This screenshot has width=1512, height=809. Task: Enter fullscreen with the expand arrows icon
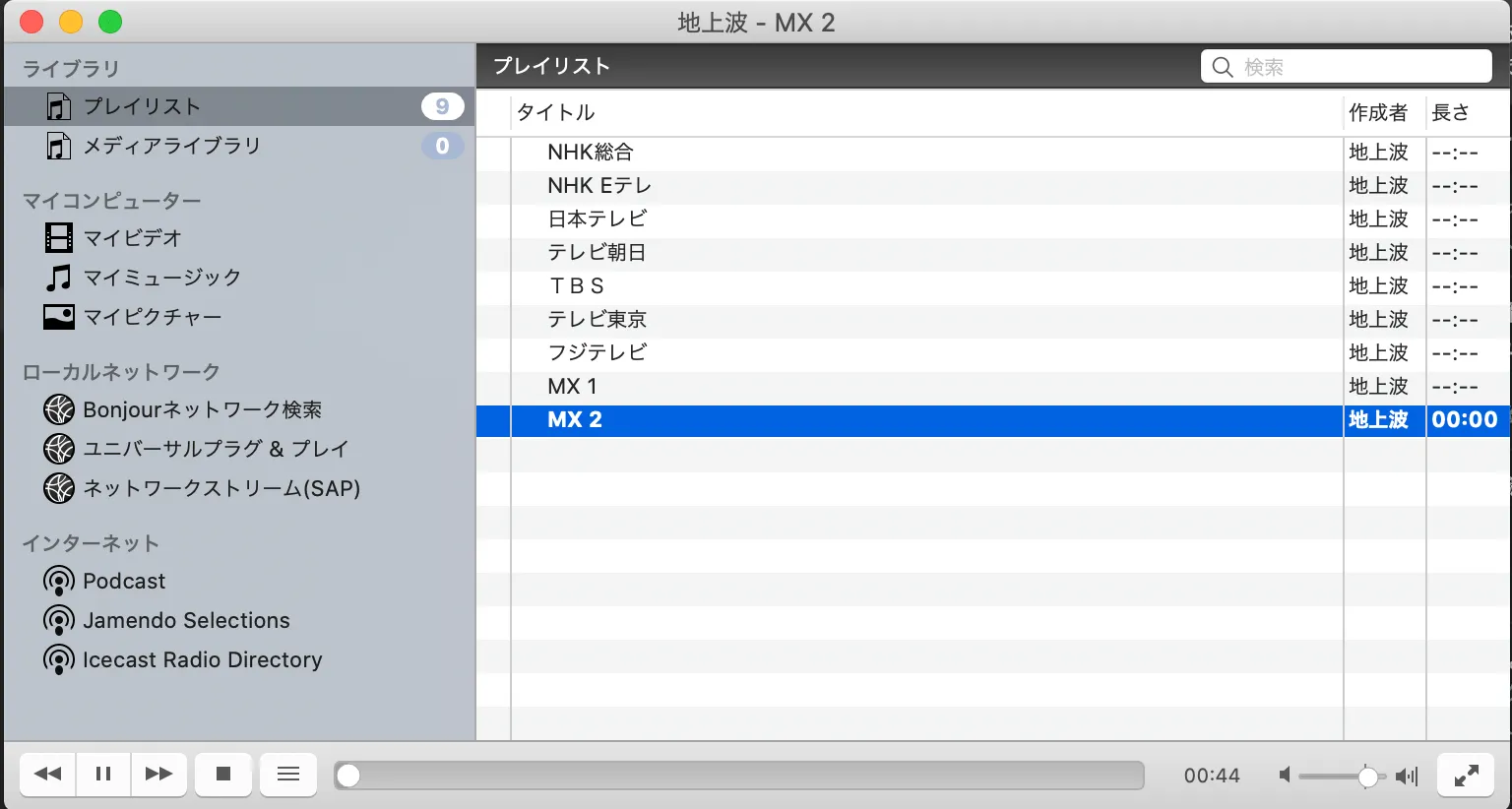(x=1466, y=776)
